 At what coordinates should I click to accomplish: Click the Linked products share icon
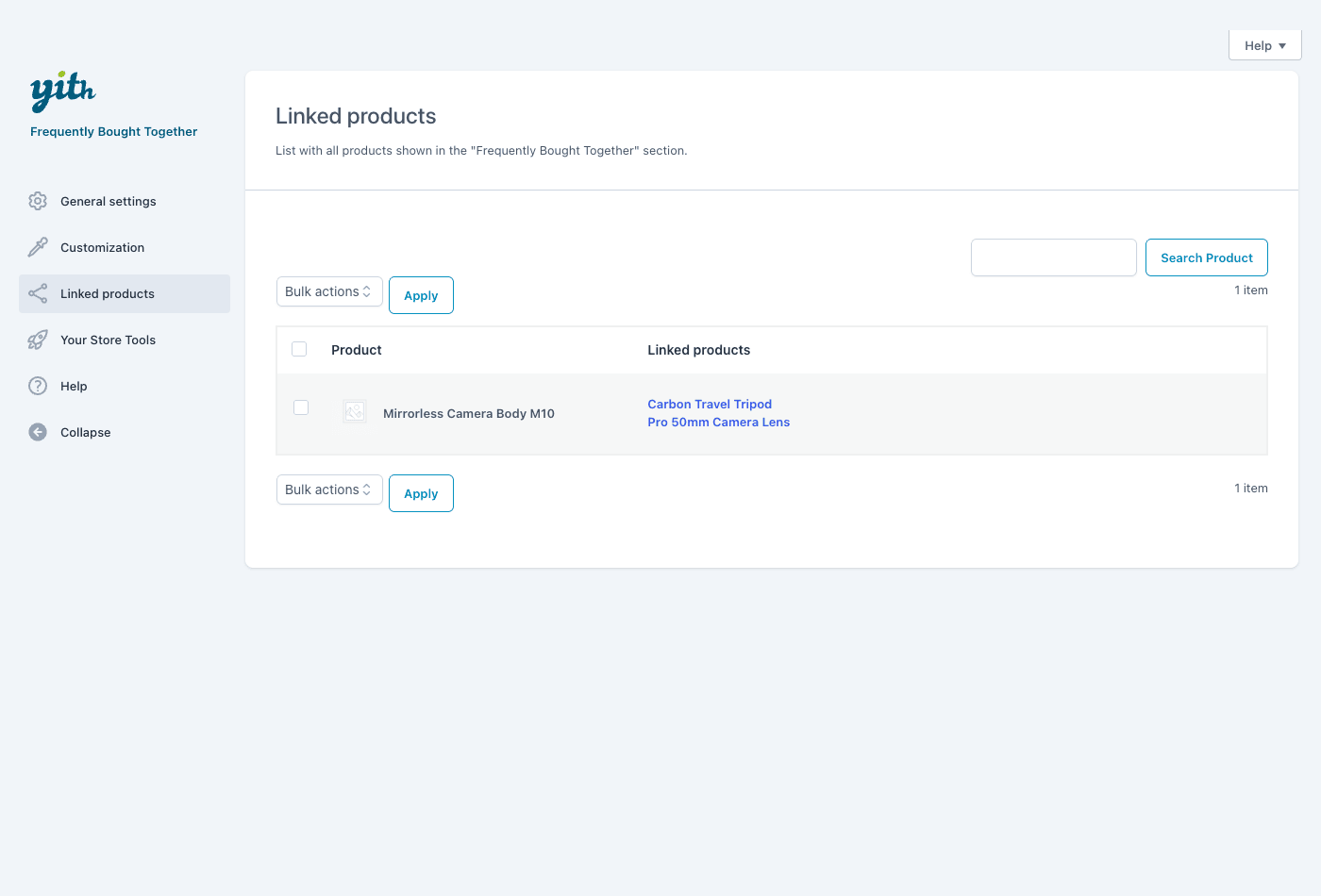tap(38, 293)
